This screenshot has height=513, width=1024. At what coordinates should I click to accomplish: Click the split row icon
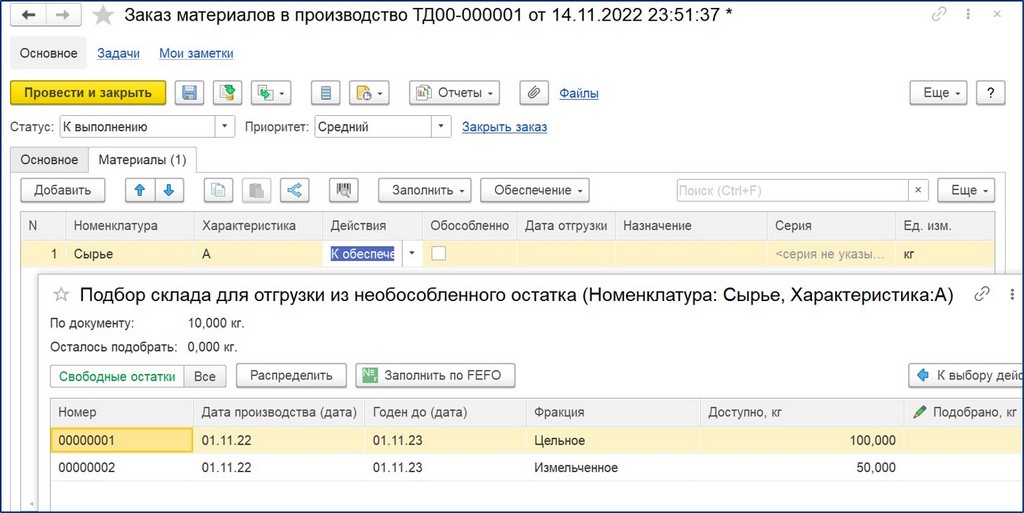pos(295,191)
